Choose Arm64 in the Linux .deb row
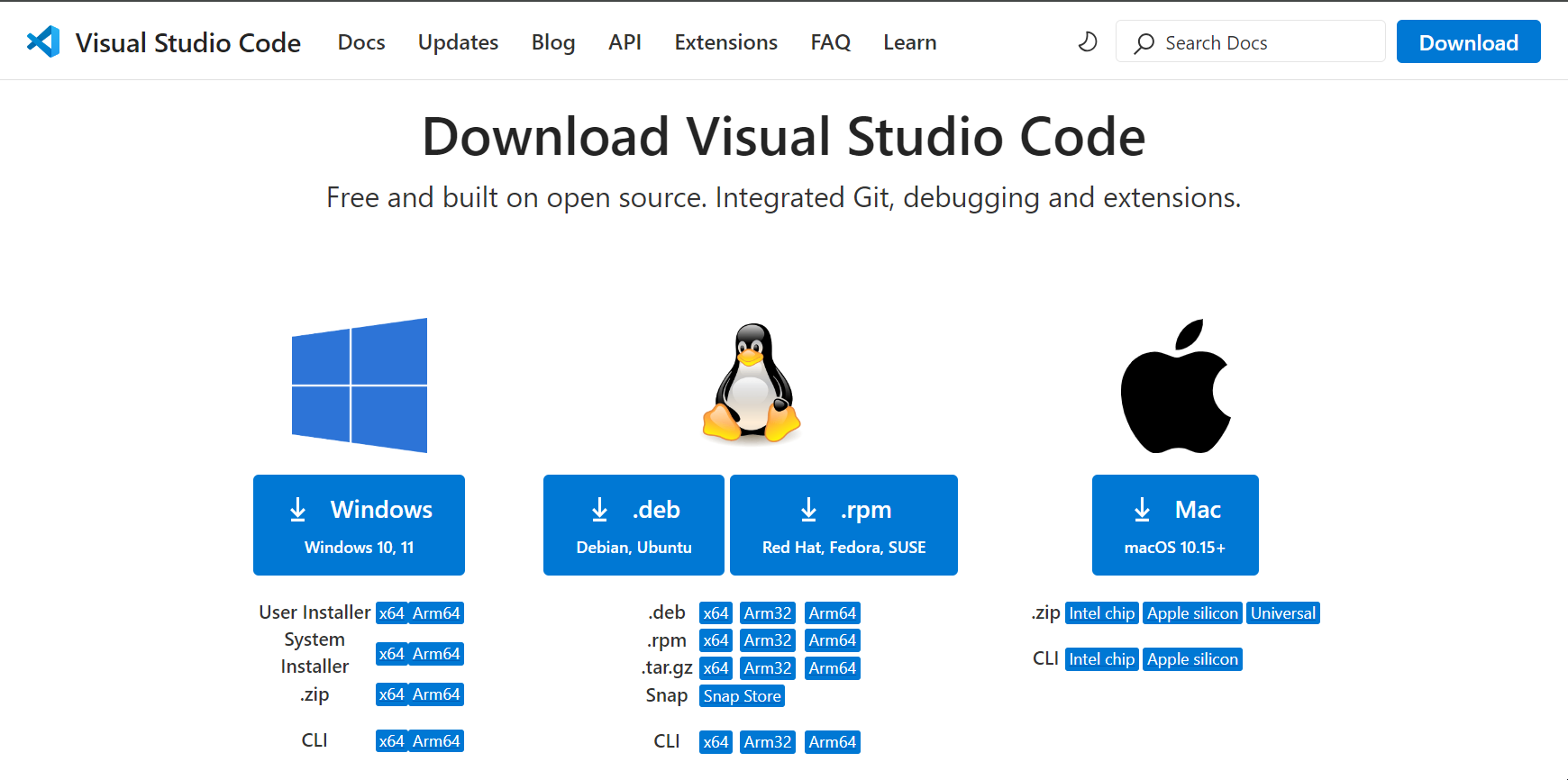This screenshot has height=780, width=1568. click(x=832, y=613)
